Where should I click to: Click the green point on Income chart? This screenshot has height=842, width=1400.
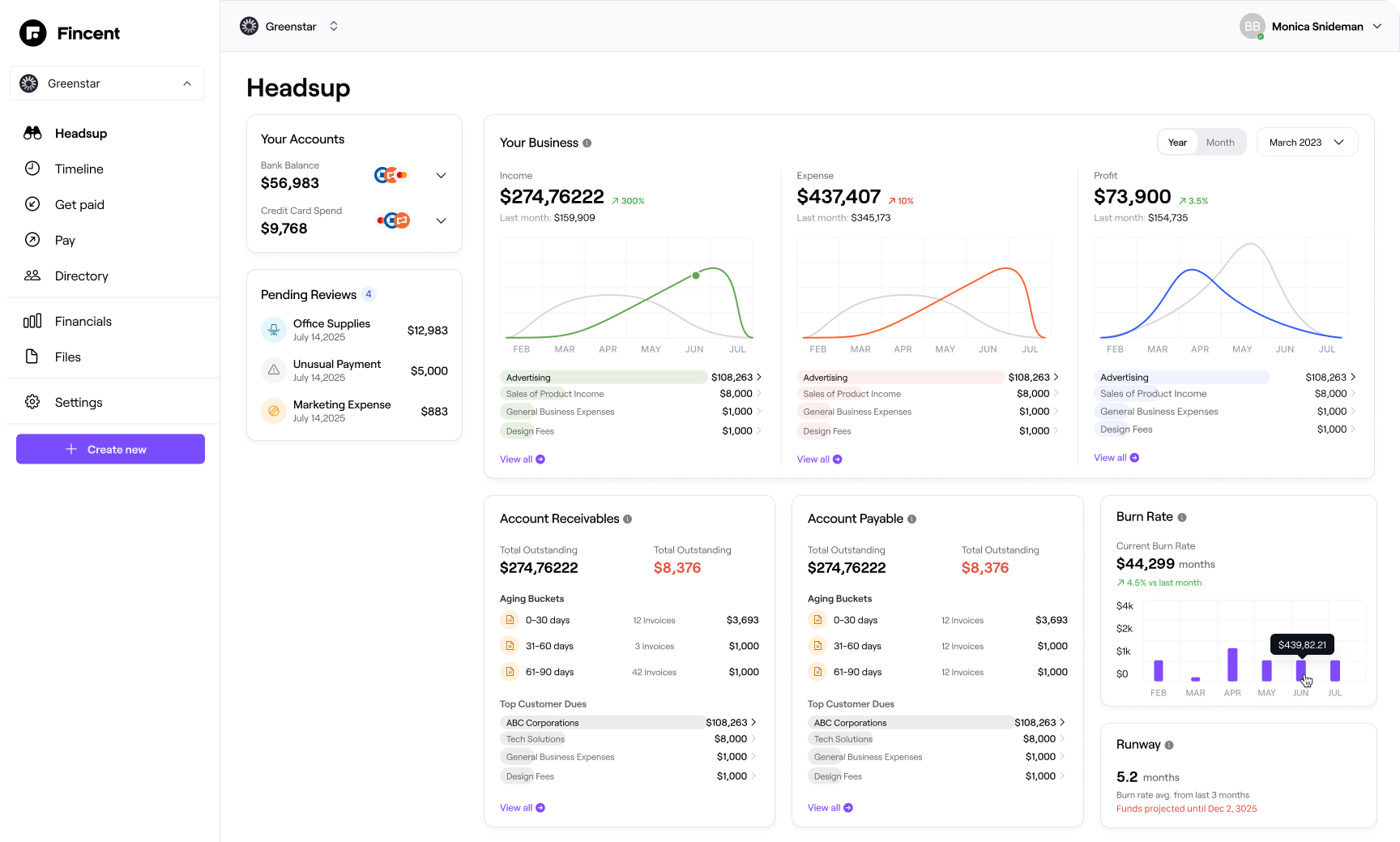(x=696, y=276)
